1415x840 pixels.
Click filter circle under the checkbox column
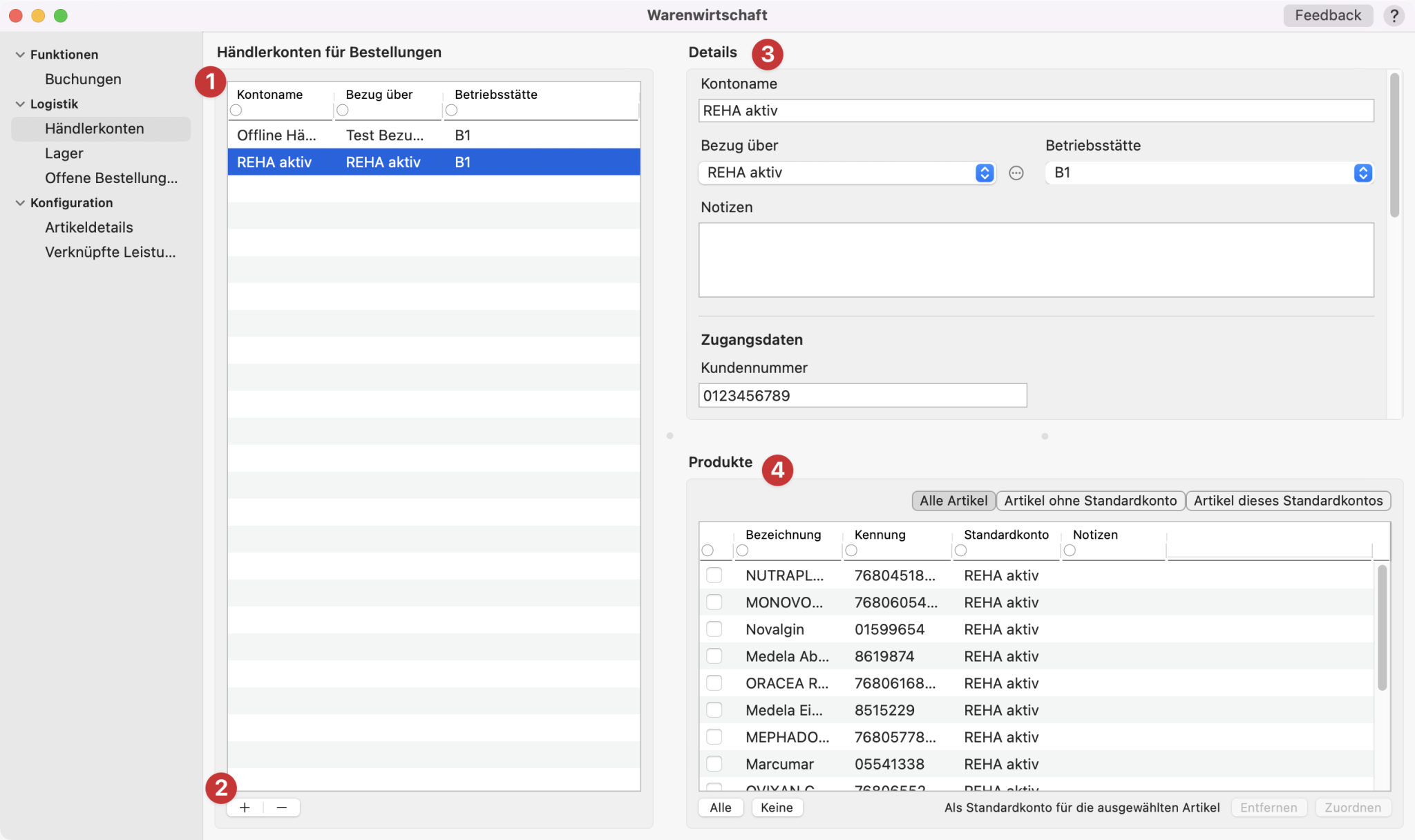[707, 551]
